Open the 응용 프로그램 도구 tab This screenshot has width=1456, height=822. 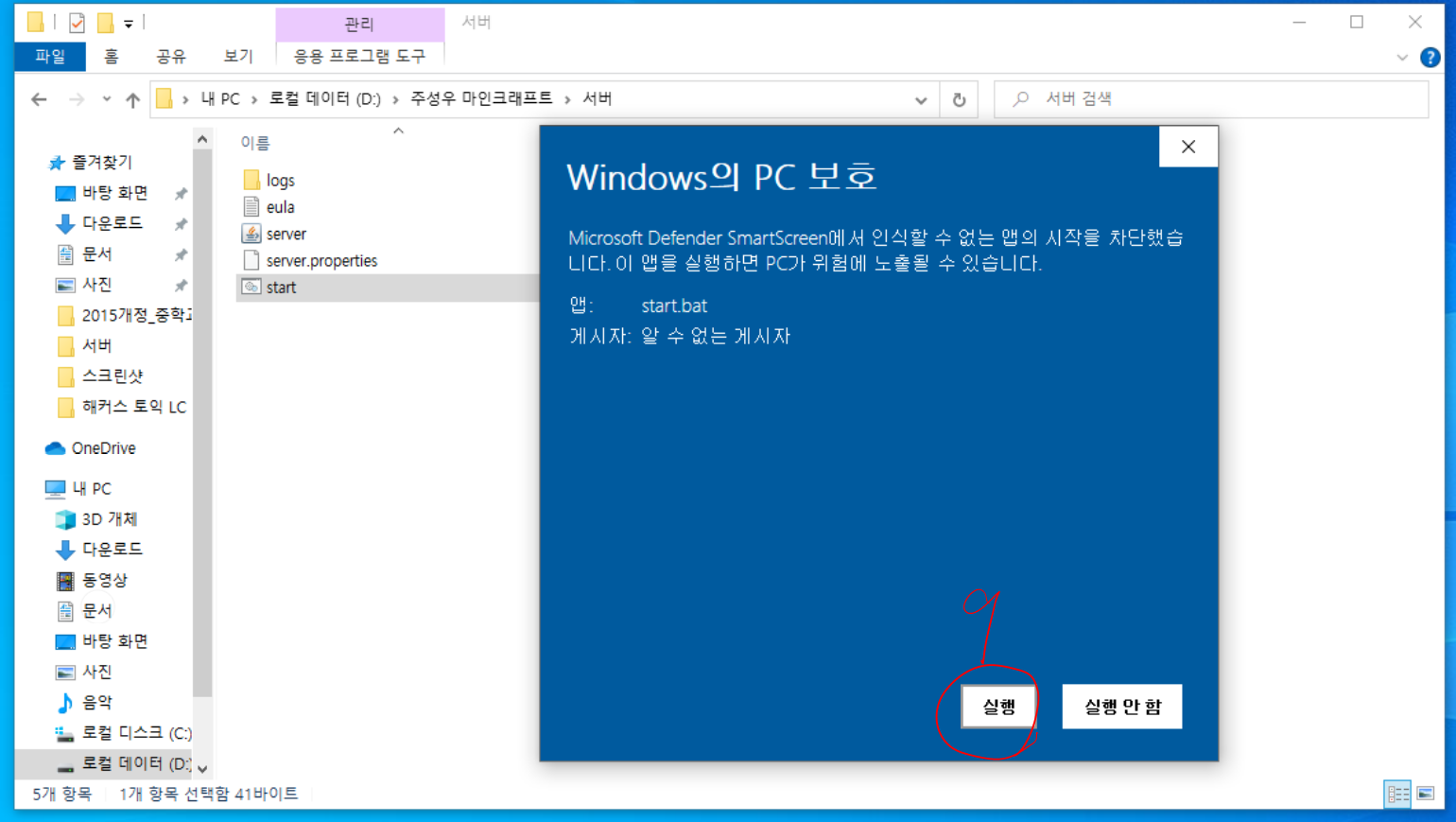tap(359, 57)
